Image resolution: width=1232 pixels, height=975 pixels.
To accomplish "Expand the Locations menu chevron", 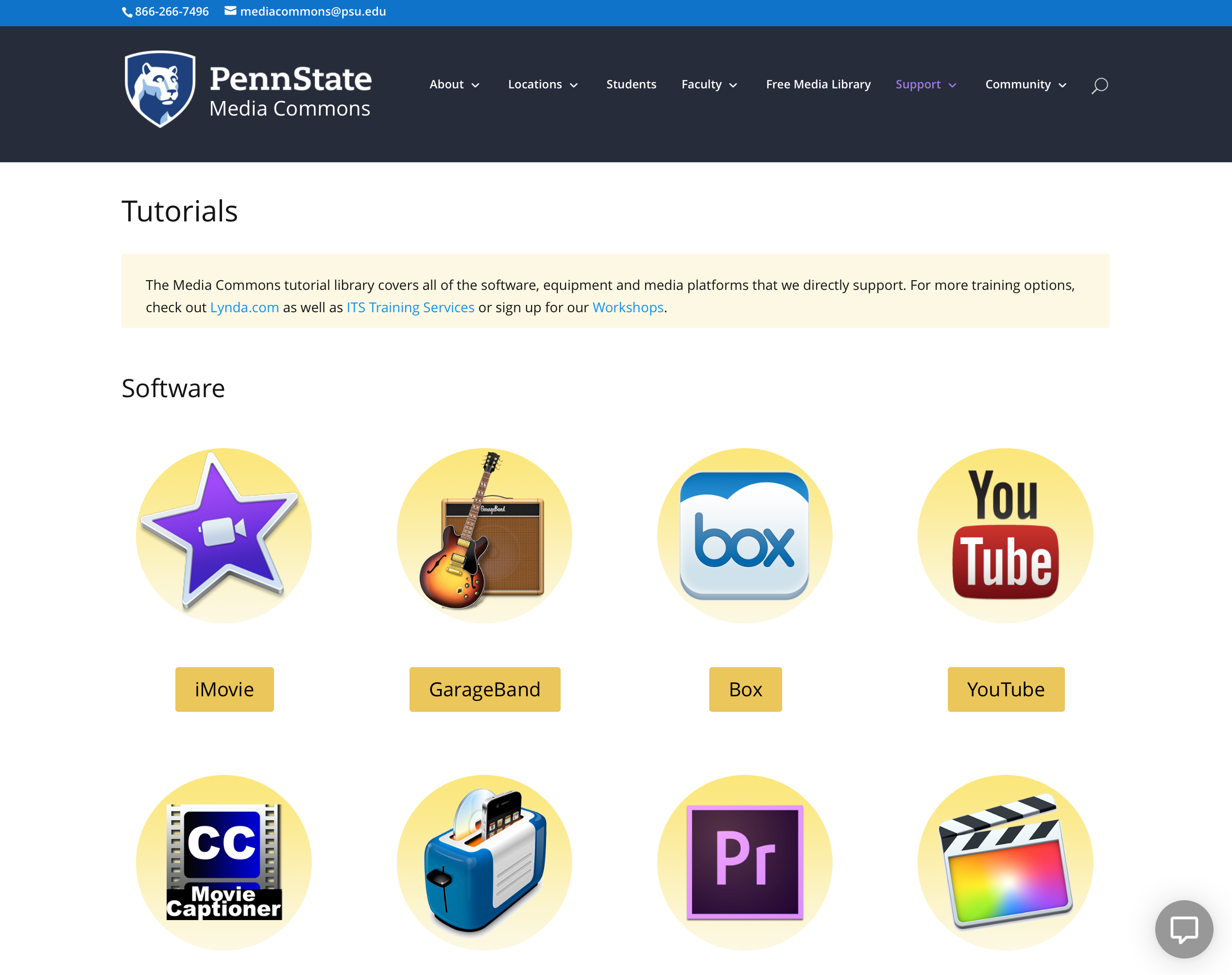I will 574,85.
